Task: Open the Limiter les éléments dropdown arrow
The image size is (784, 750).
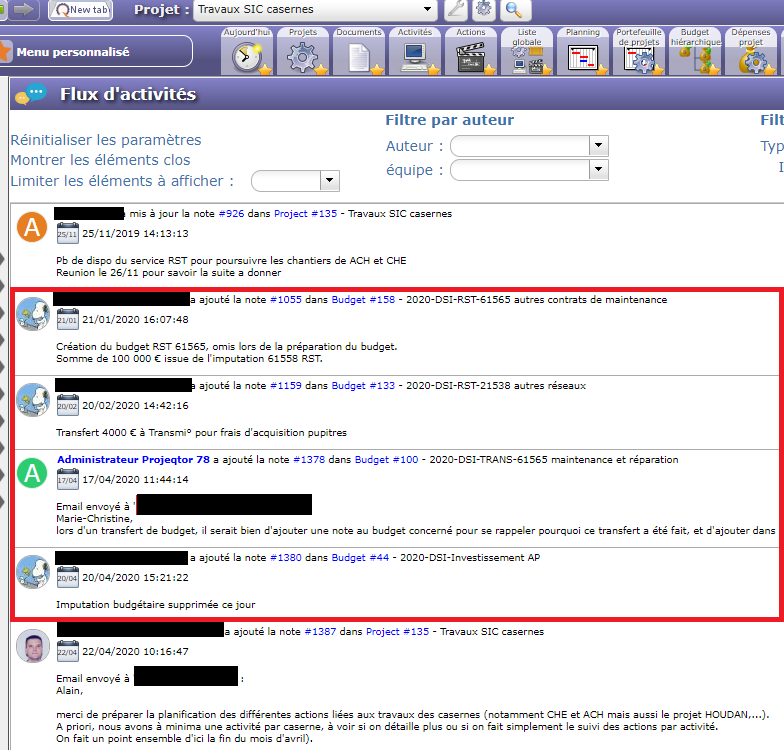Action: pos(330,180)
